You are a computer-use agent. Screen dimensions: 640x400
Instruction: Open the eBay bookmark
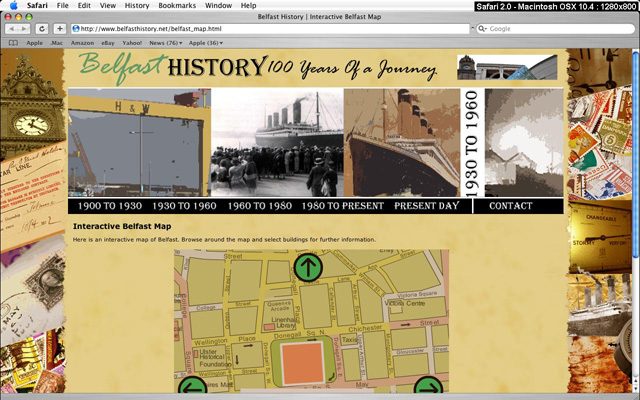[108, 43]
